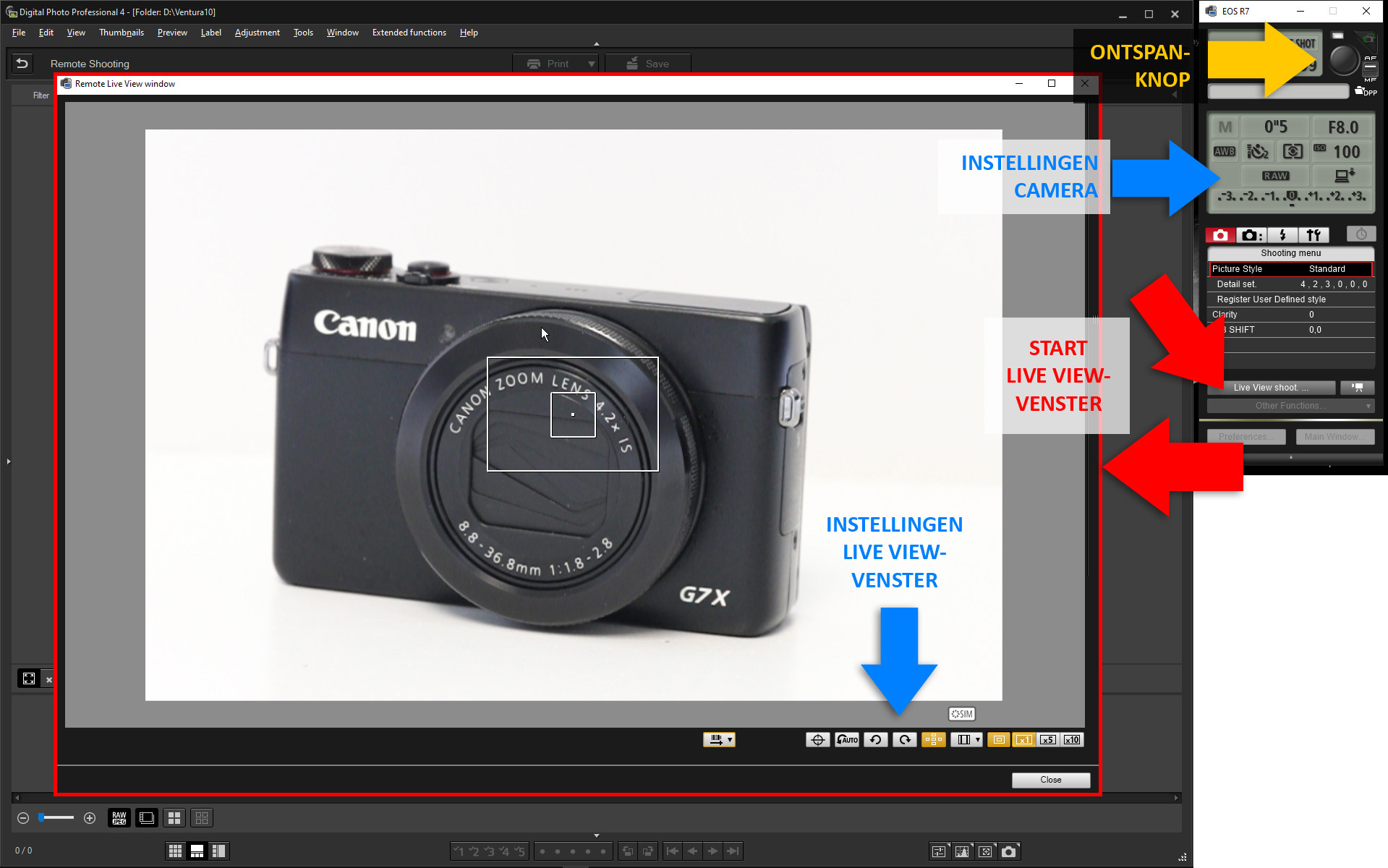Change the F8.0 aperture setting
Screen dimensions: 1388x868
click(1343, 127)
